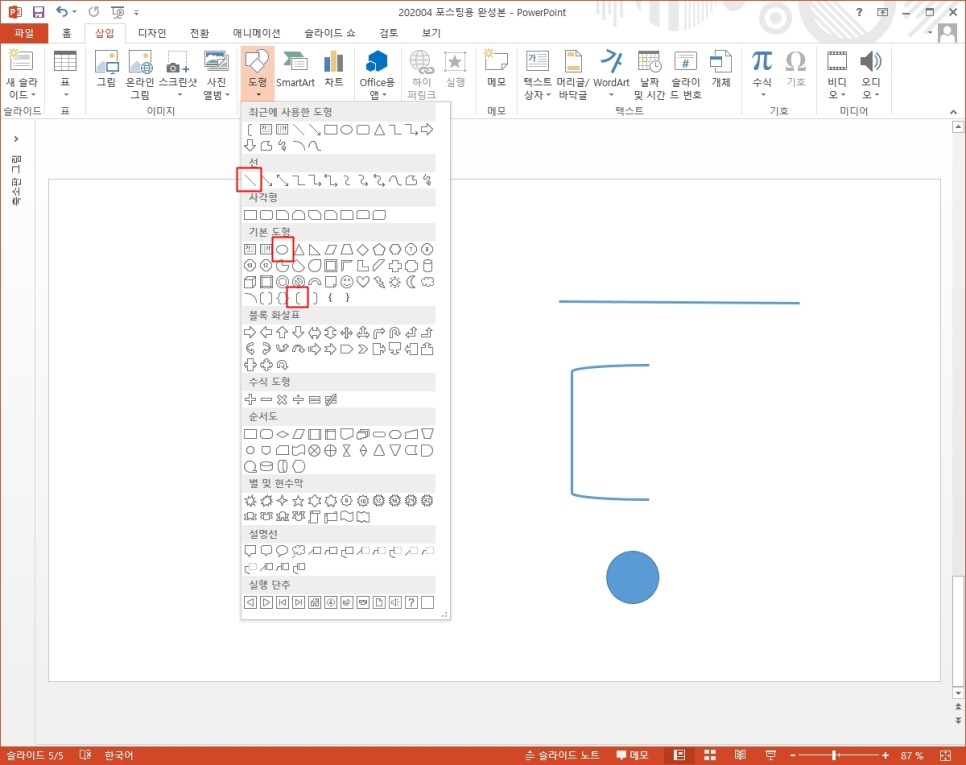
Task: Insert the smiley face shape
Action: click(x=347, y=282)
